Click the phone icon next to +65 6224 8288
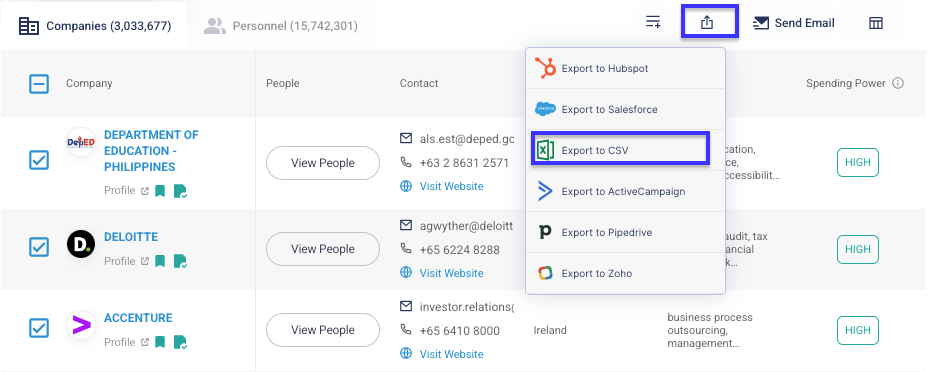Screen dimensions: 928x372 tap(406, 249)
